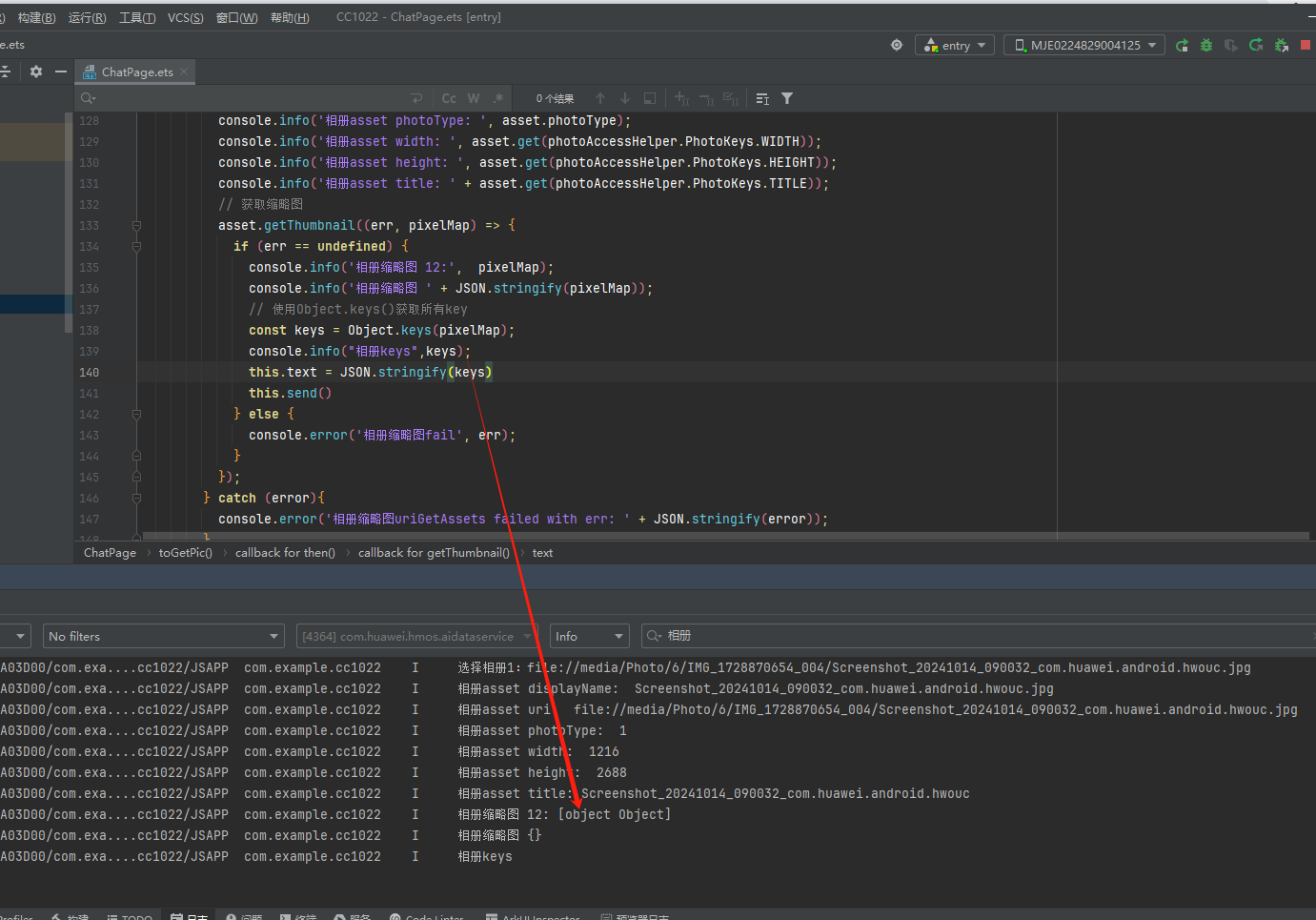1316x920 pixels.
Task: Click the editor find text field
Action: click(253, 98)
